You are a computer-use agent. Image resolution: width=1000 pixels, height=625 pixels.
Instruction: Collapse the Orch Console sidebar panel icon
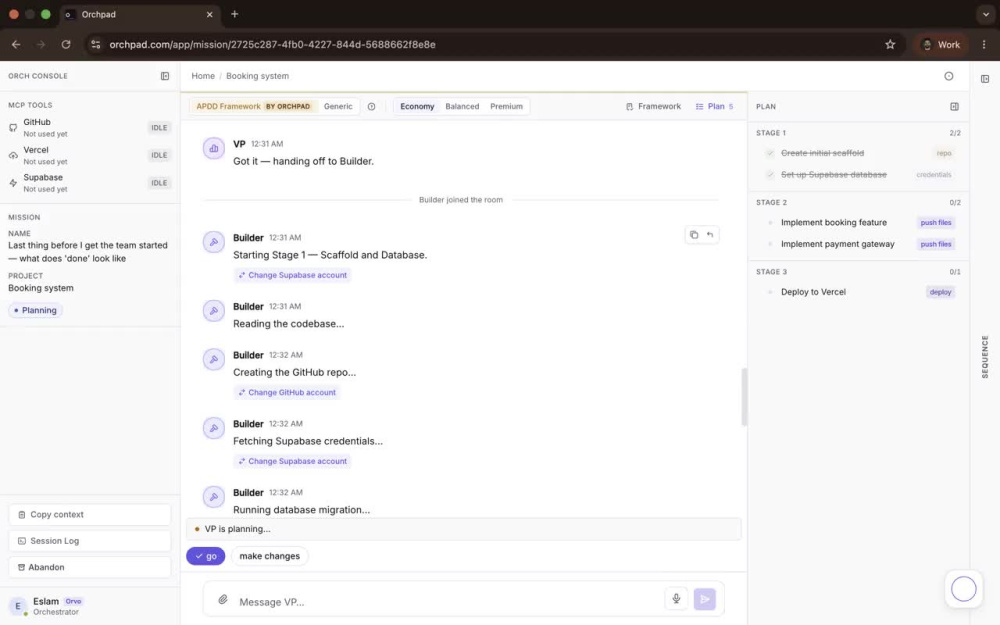click(165, 76)
